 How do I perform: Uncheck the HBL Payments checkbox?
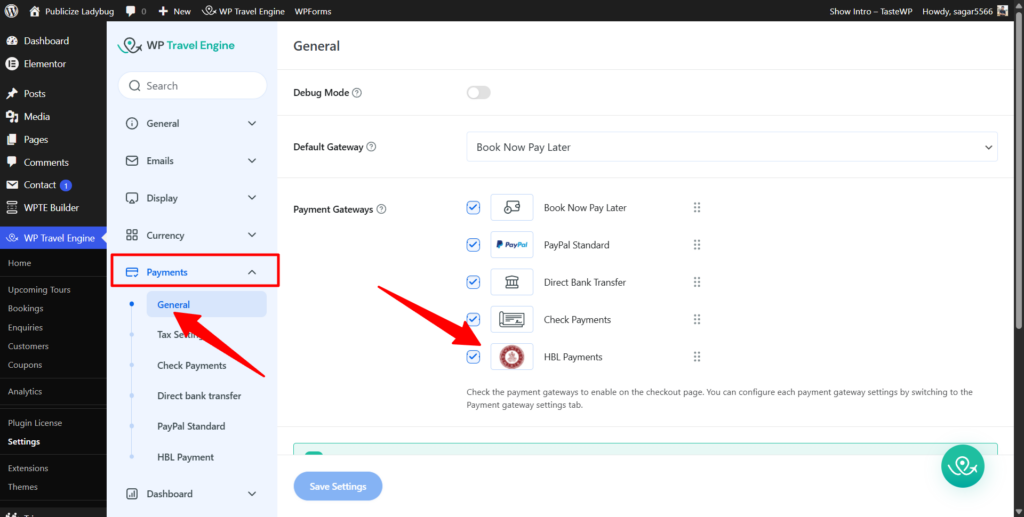[473, 357]
